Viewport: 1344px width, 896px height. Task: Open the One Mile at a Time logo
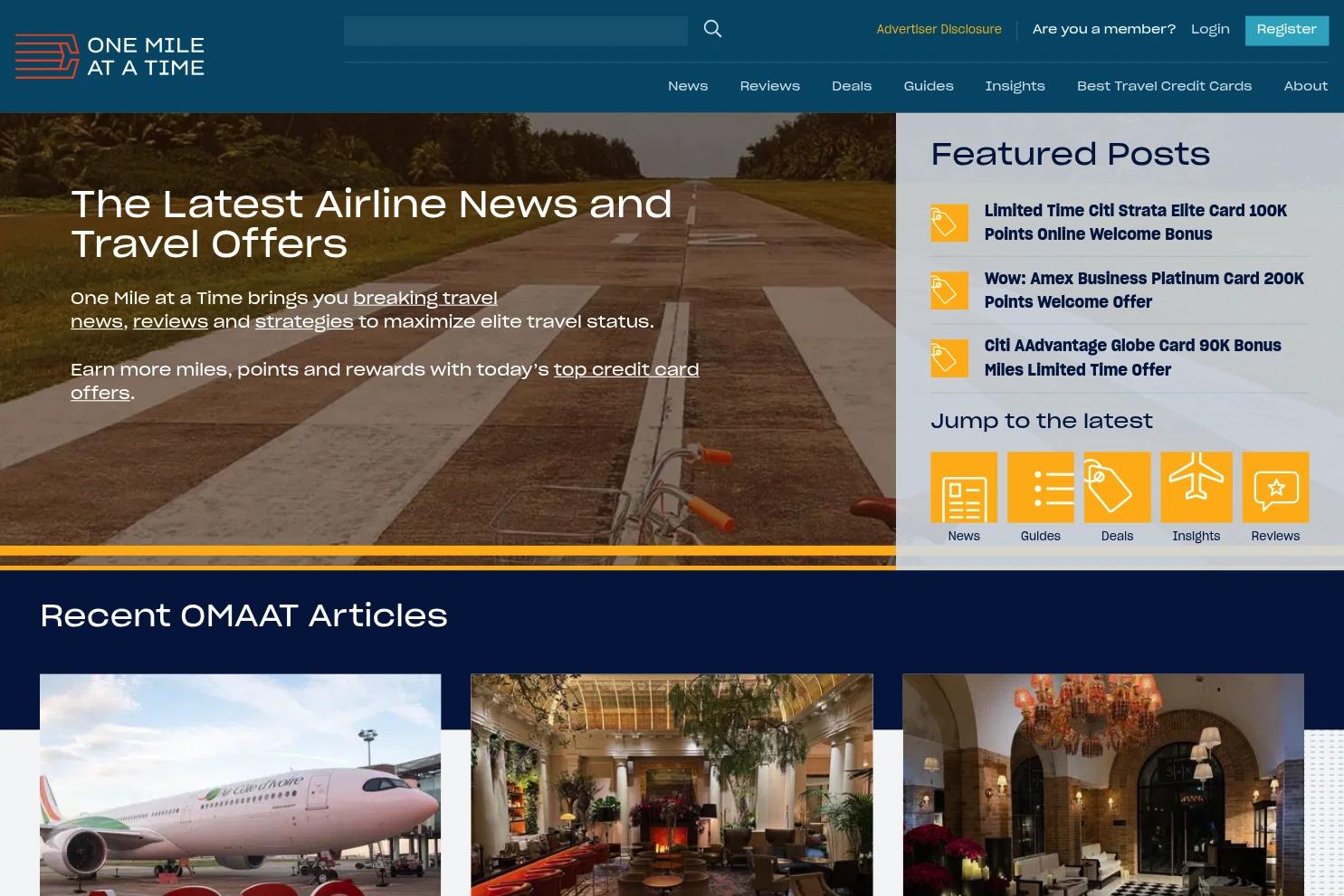110,56
